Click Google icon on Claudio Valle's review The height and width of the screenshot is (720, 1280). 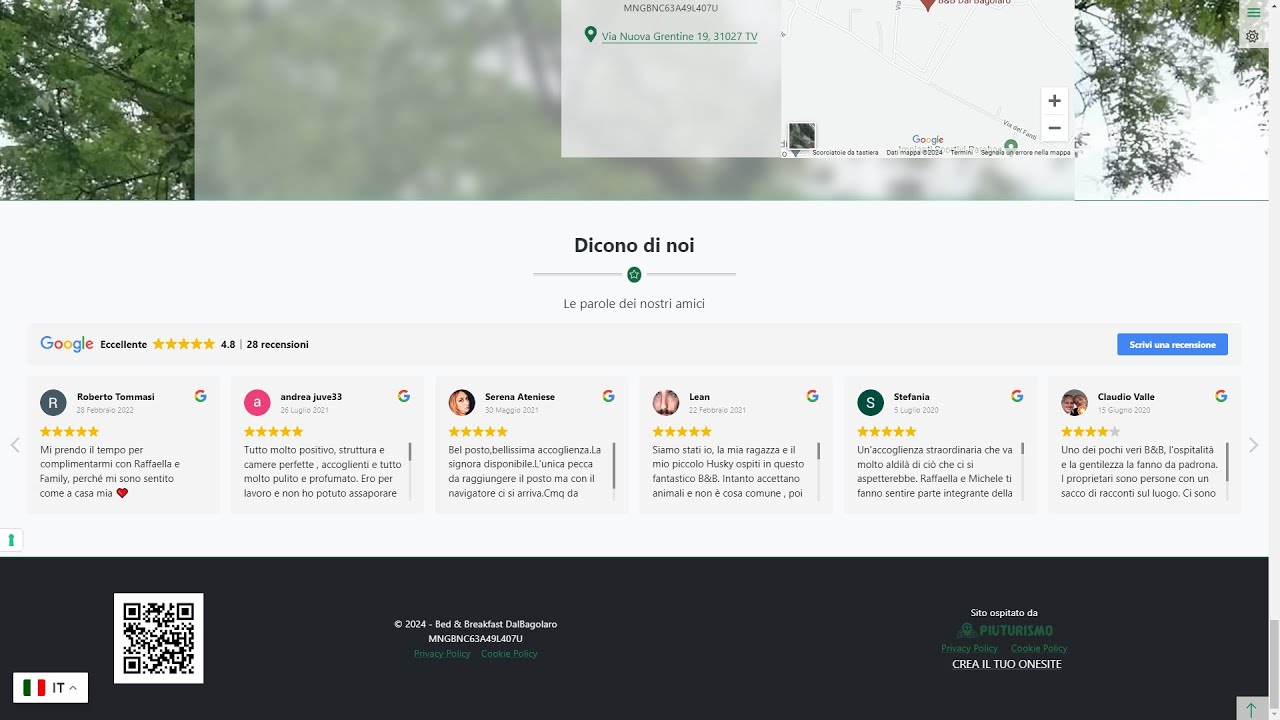[1221, 396]
